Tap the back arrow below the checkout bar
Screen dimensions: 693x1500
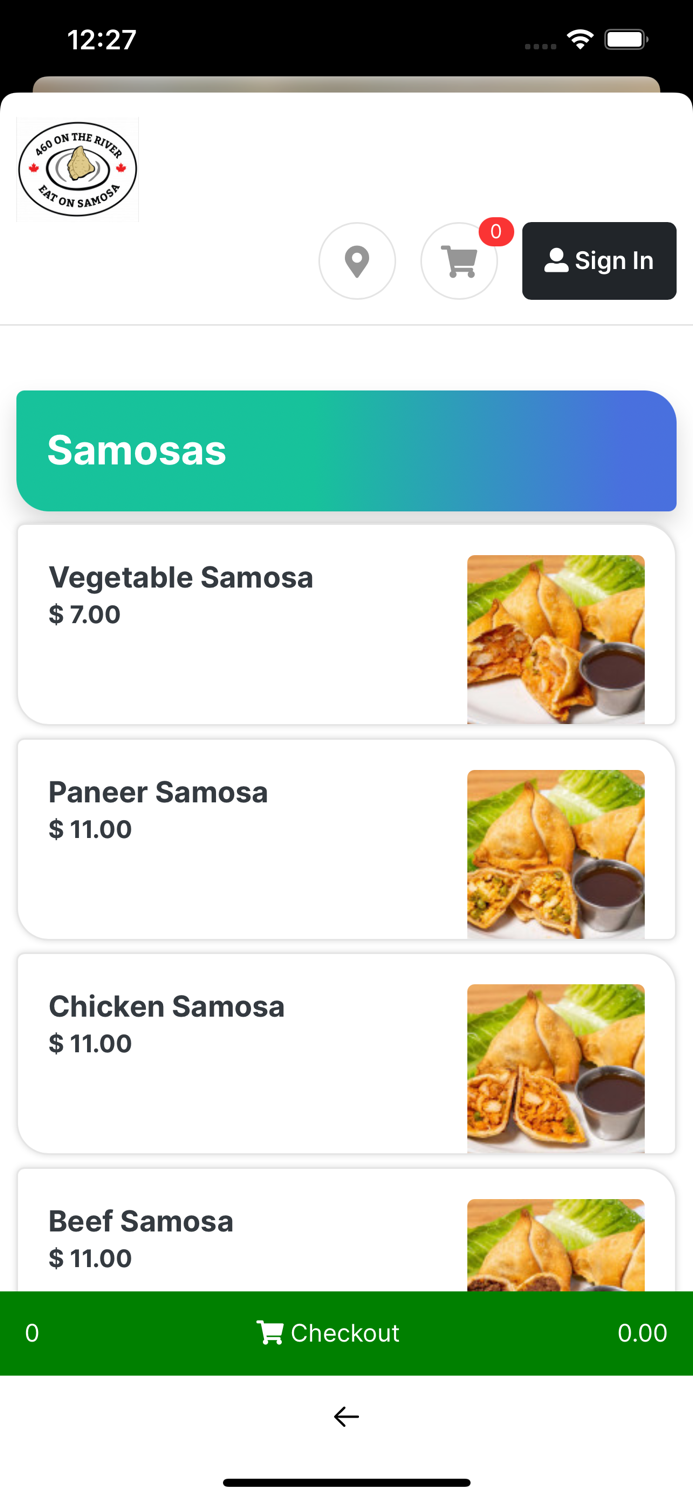click(x=346, y=1416)
